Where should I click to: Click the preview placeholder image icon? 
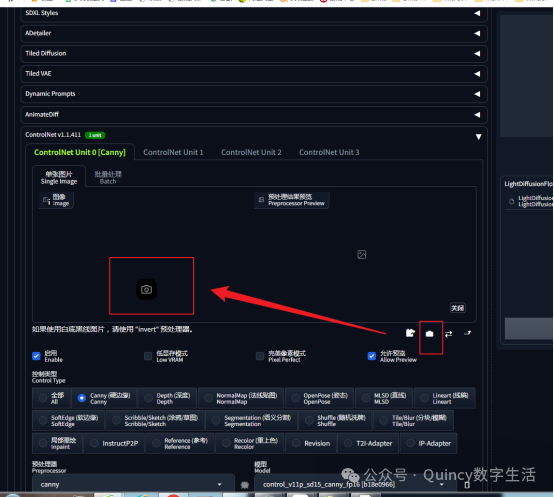point(362,254)
